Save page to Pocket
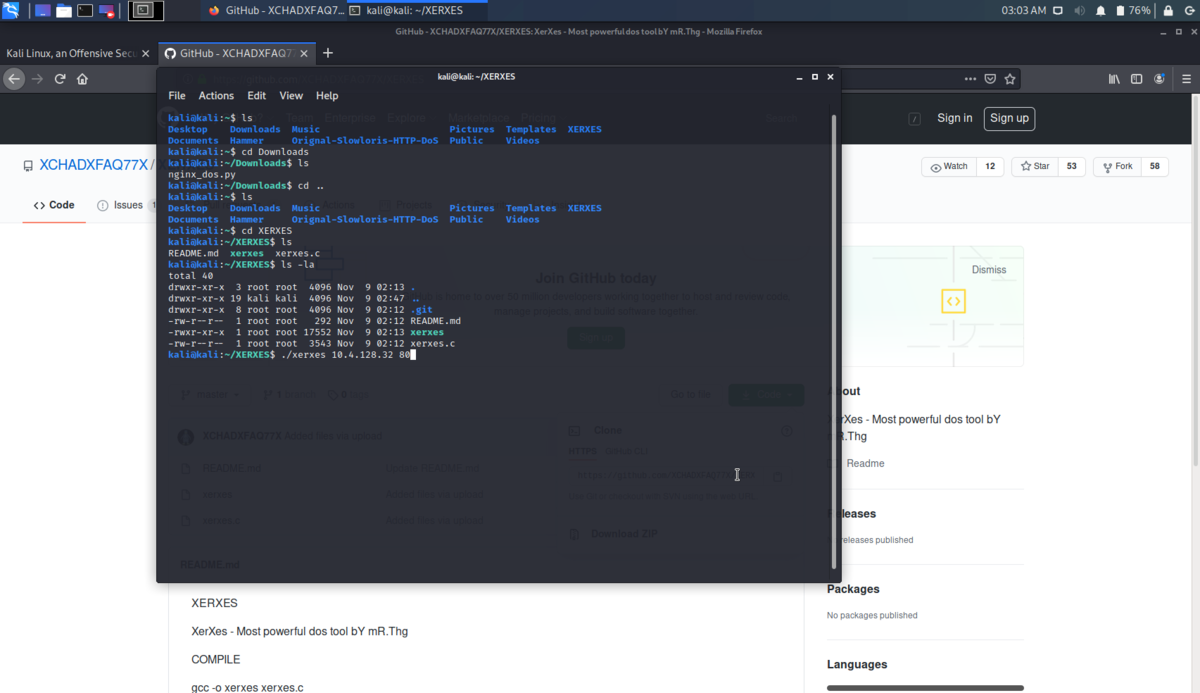The width and height of the screenshot is (1200, 693). click(x=990, y=79)
